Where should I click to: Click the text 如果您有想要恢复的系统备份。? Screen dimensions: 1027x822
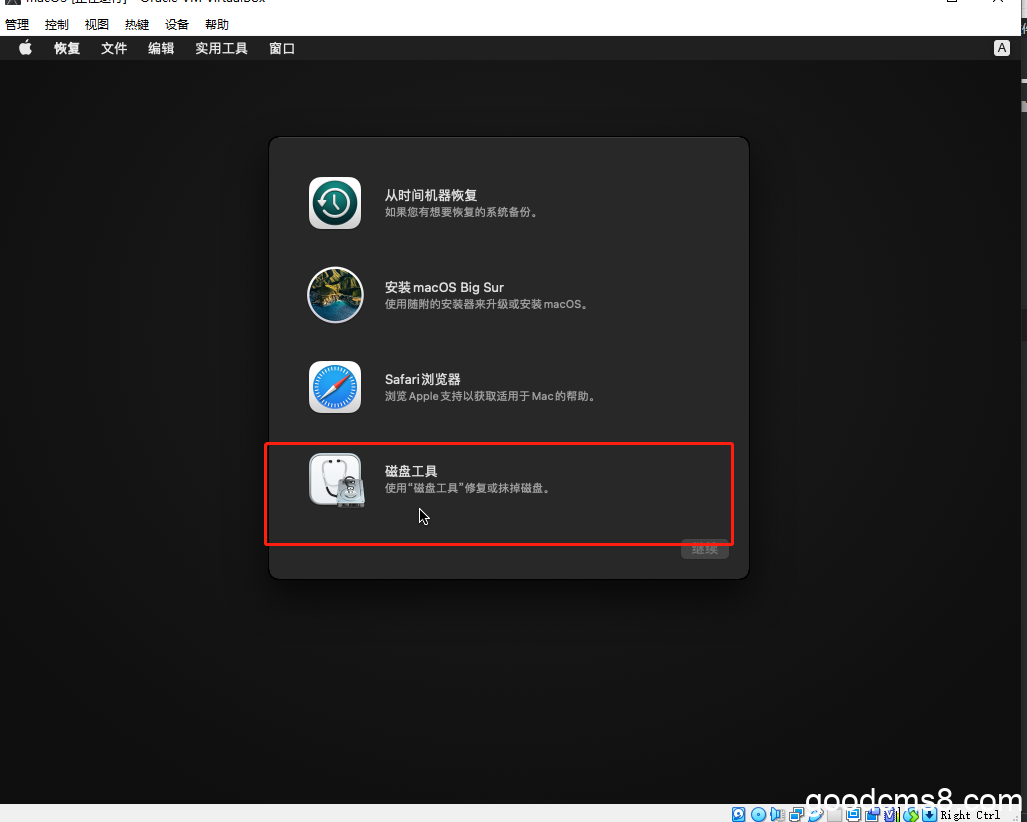click(462, 212)
